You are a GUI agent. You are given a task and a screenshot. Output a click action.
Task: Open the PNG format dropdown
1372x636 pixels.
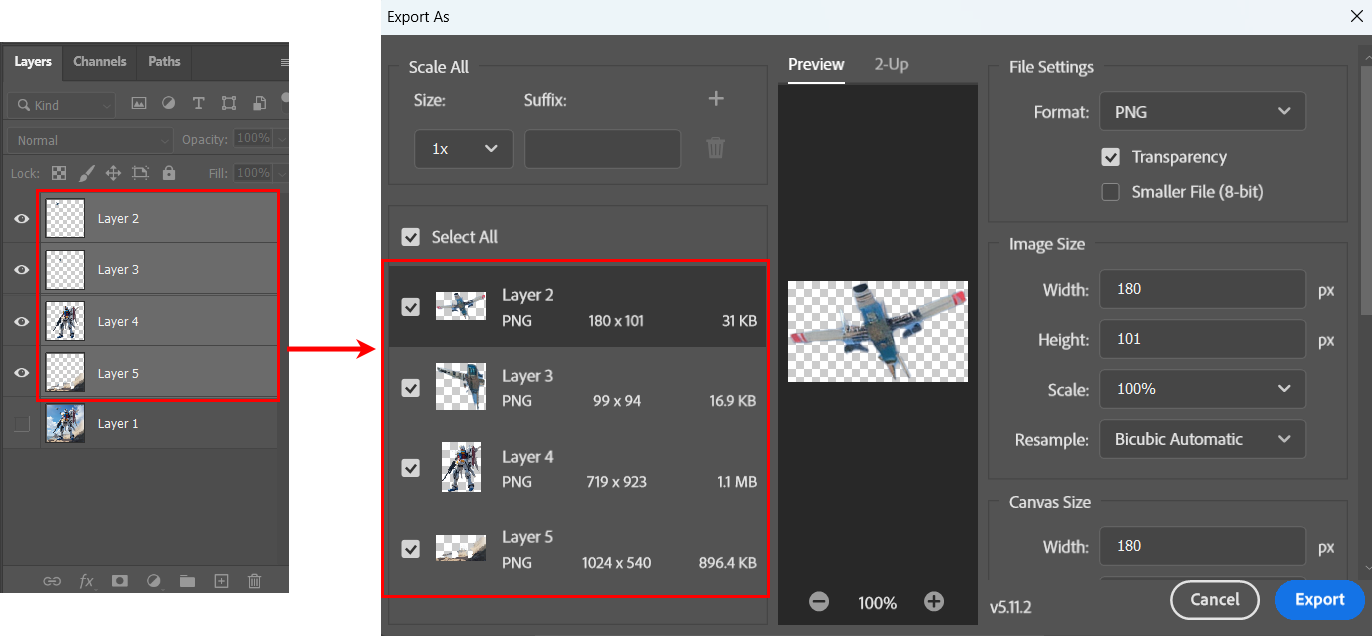[1203, 111]
